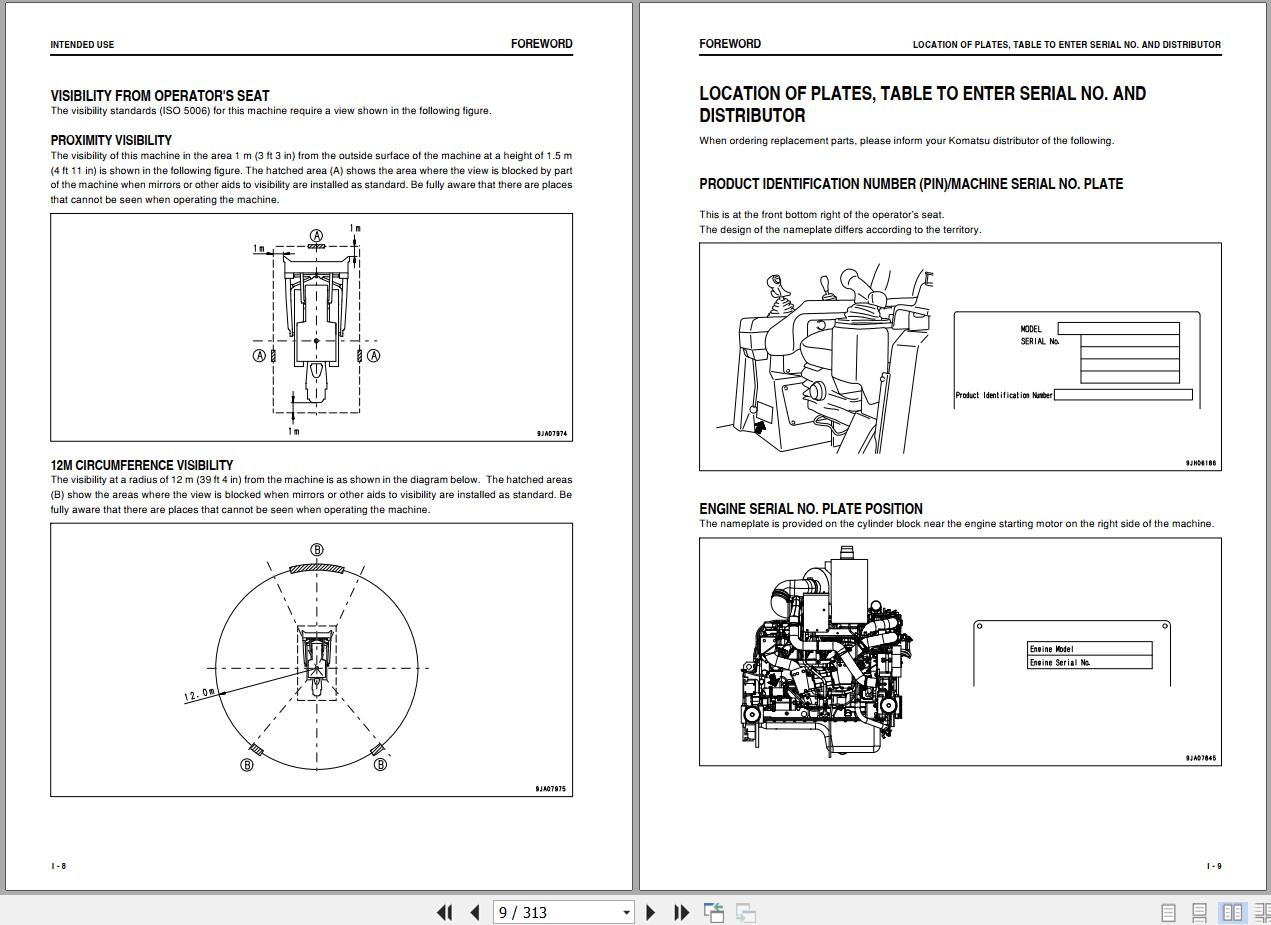This screenshot has width=1271, height=925.
Task: Go to the previous page
Action: pyautogui.click(x=475, y=912)
